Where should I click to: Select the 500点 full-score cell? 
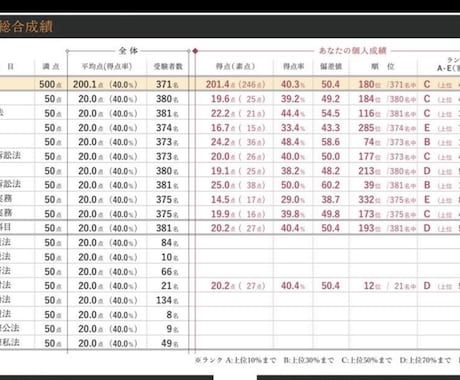click(51, 84)
